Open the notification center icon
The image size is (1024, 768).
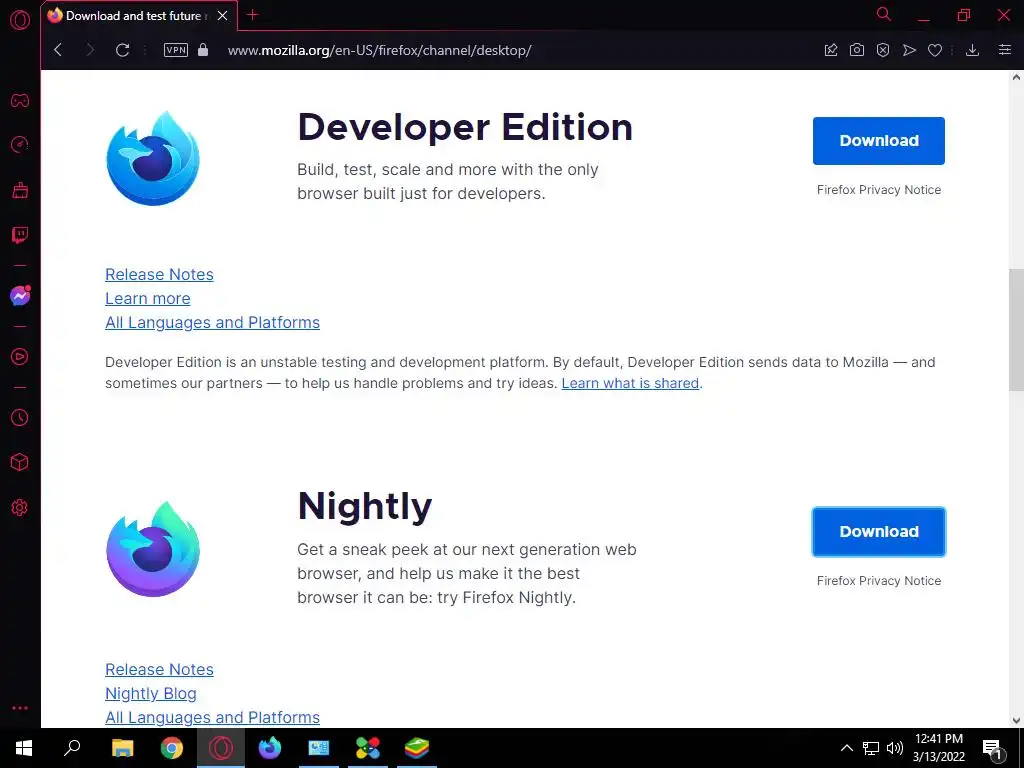pos(993,750)
